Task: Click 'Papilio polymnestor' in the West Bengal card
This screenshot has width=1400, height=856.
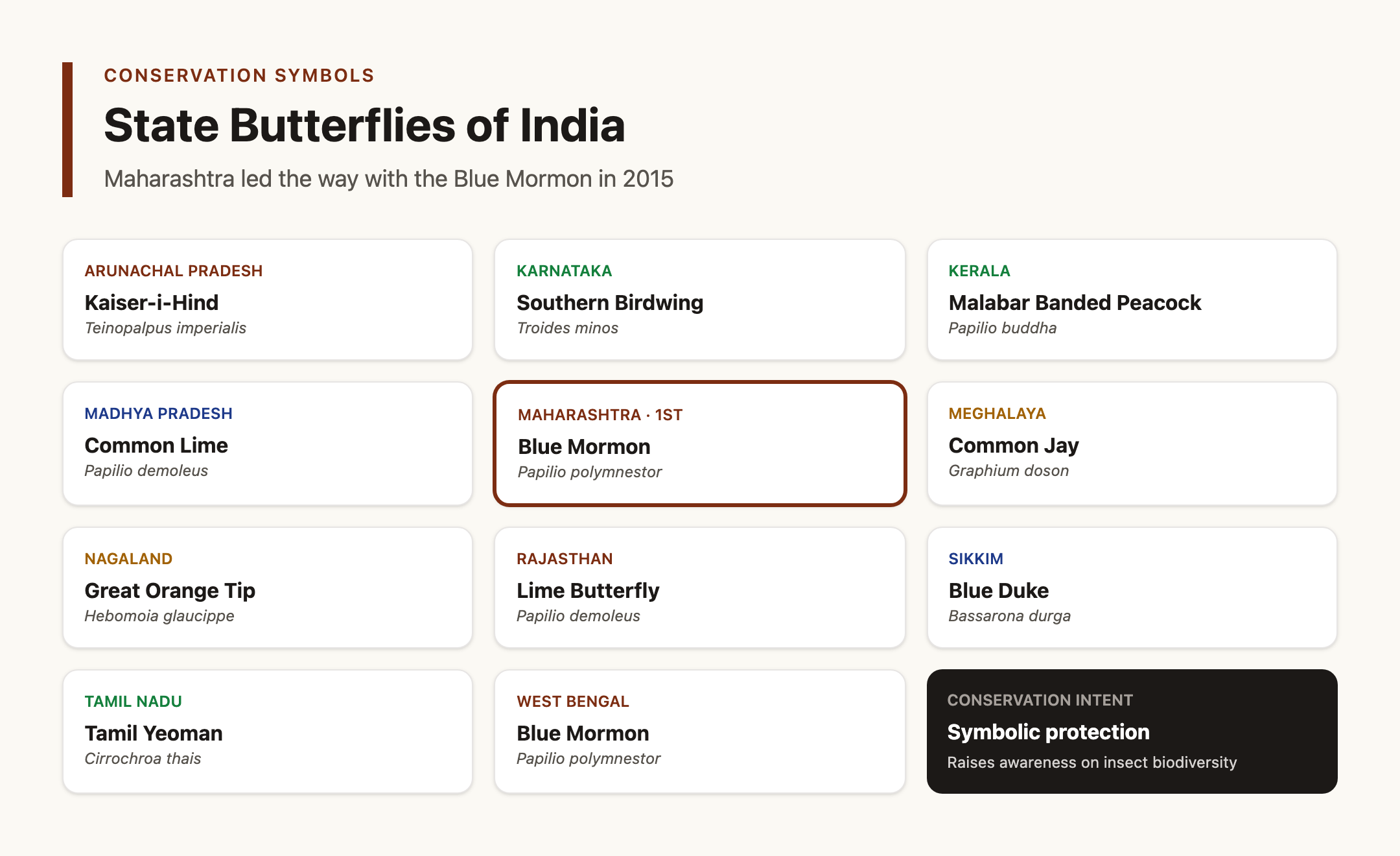Action: tap(589, 759)
